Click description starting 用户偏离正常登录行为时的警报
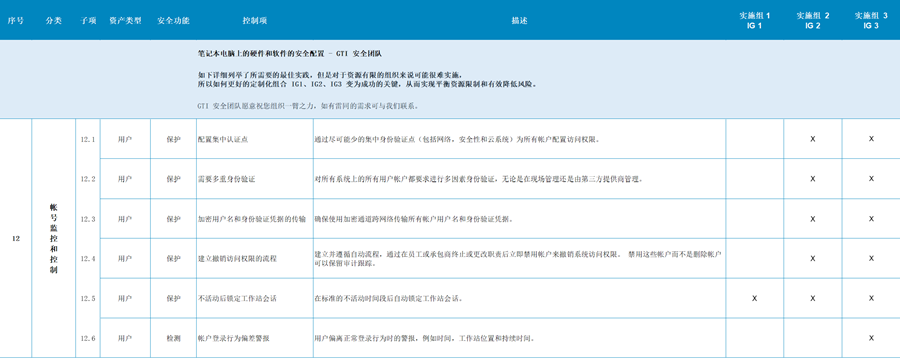 [x=425, y=338]
